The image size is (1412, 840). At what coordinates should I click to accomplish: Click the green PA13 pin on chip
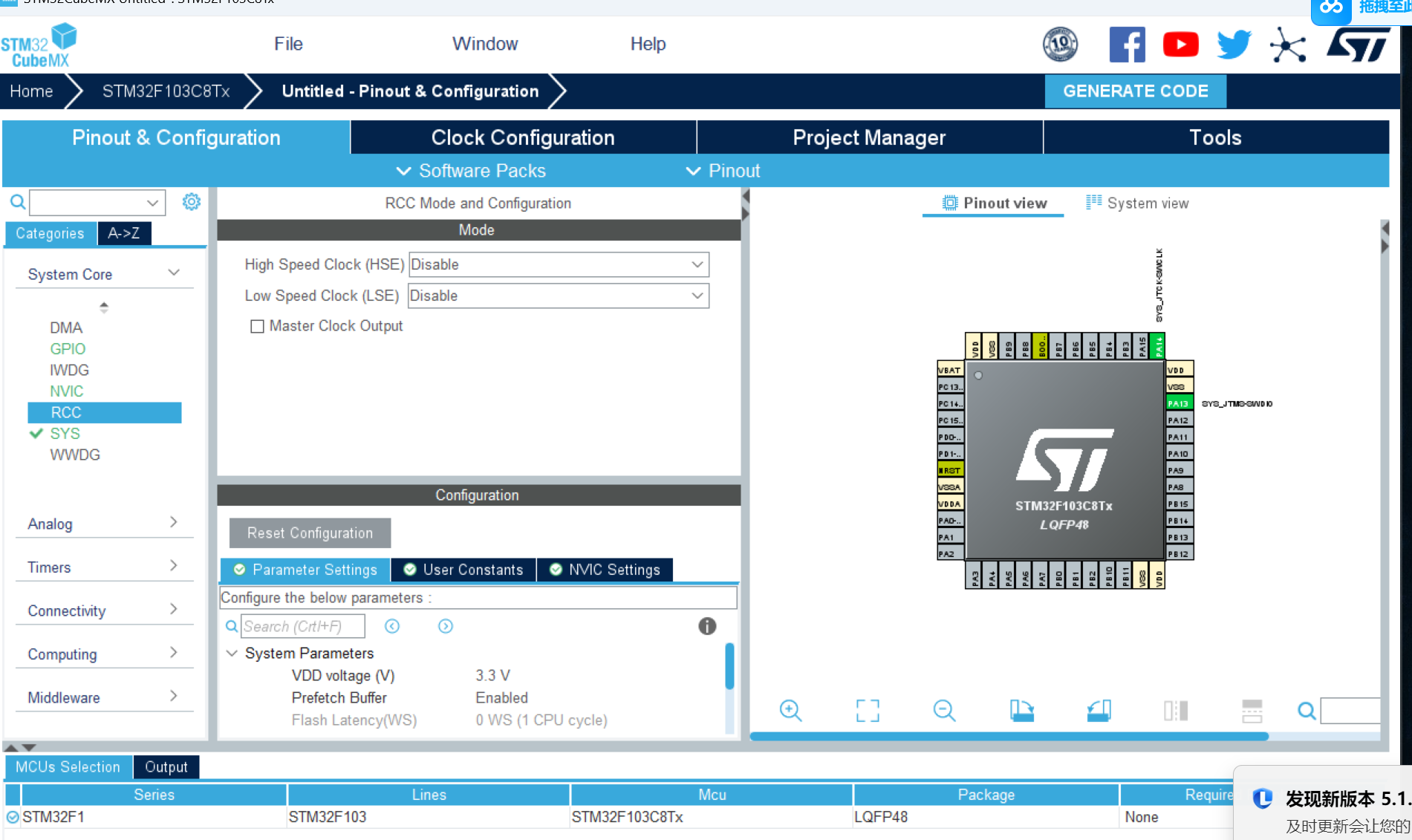(1178, 403)
